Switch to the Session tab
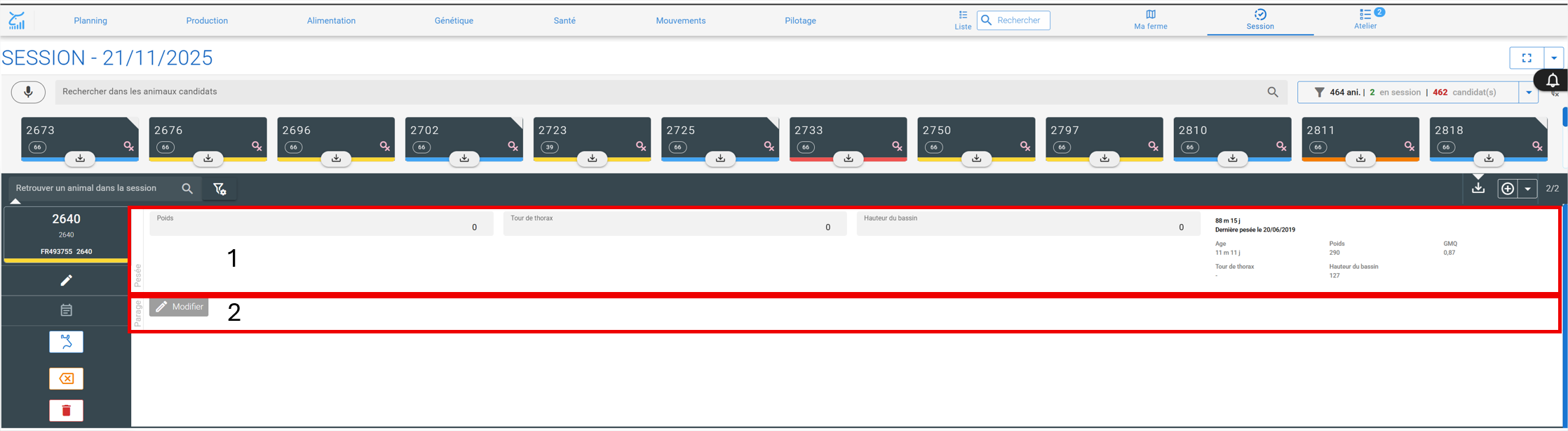1568x431 pixels. [1260, 20]
